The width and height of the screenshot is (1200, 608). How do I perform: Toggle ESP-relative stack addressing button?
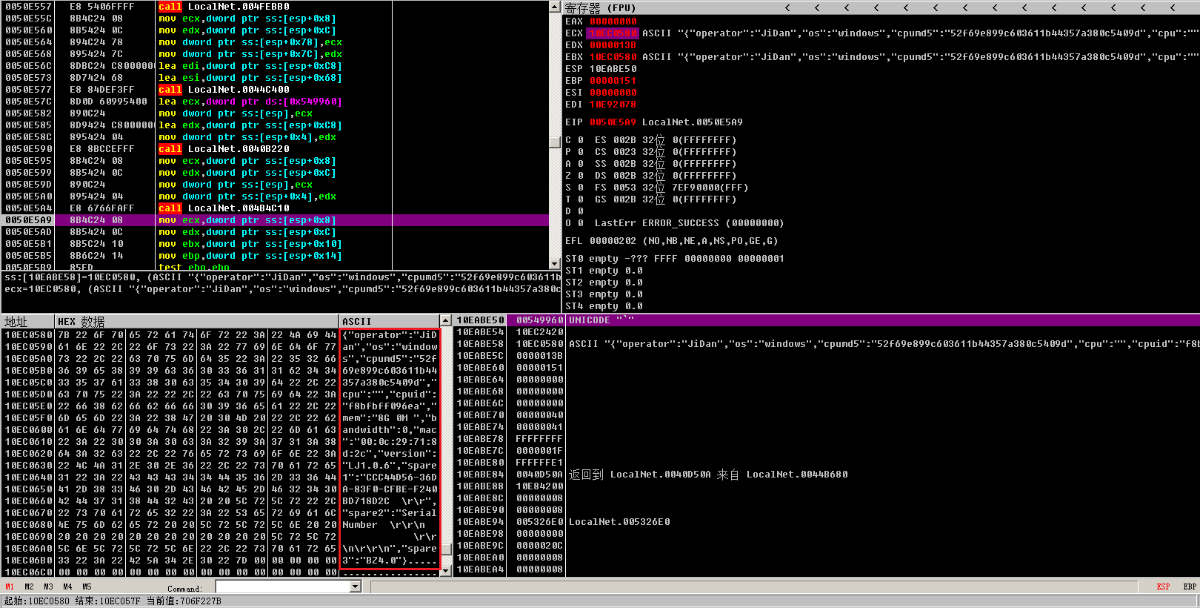tap(1163, 587)
